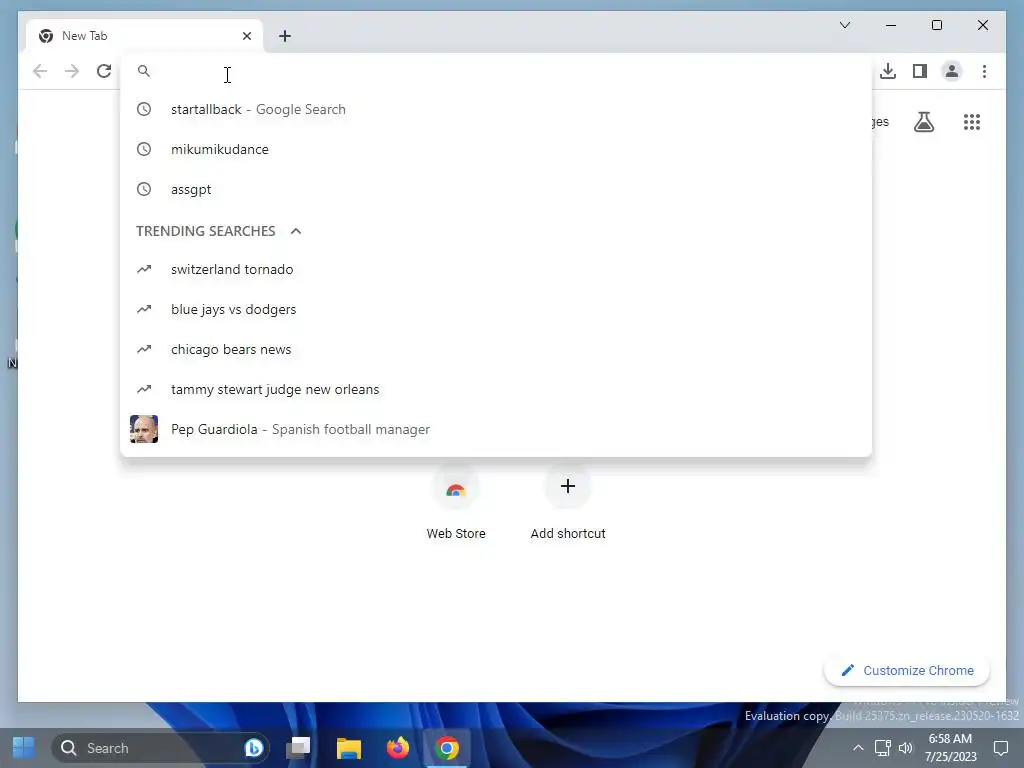Select tammy stewart judge new orleans suggestion
Viewport: 1024px width, 768px height.
click(x=496, y=389)
